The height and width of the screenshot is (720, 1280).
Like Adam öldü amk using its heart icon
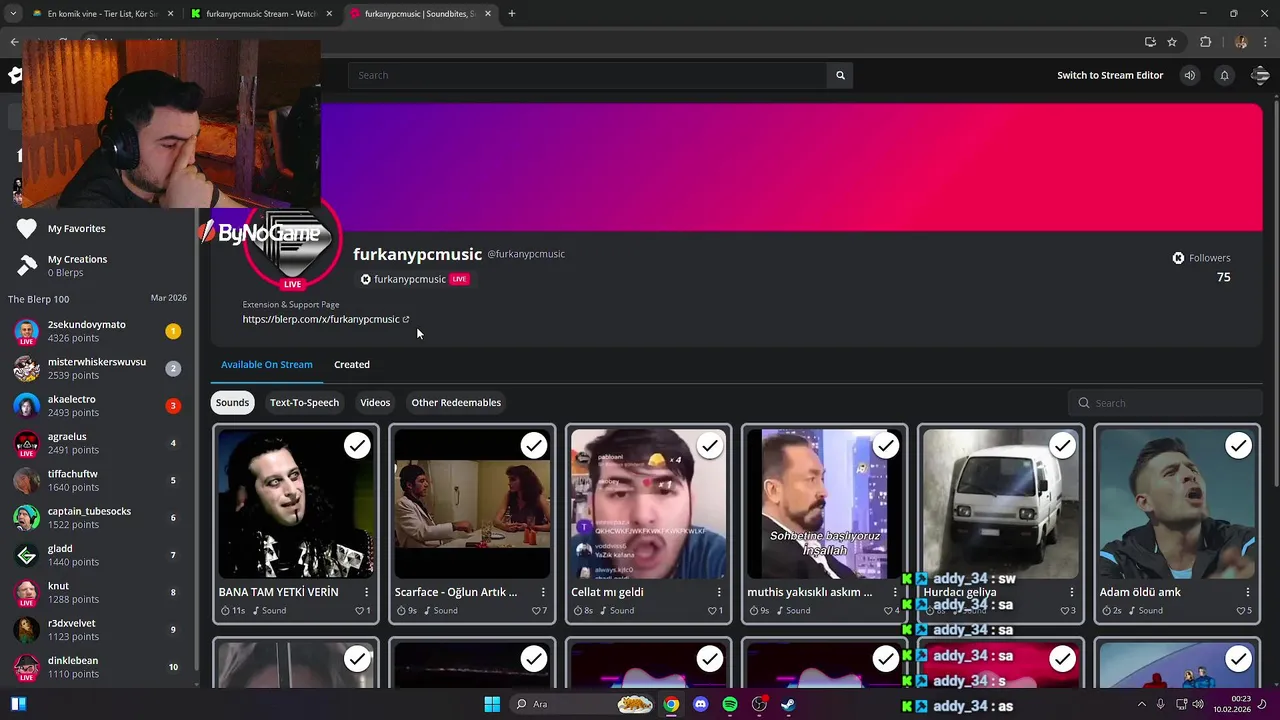tap(1241, 610)
